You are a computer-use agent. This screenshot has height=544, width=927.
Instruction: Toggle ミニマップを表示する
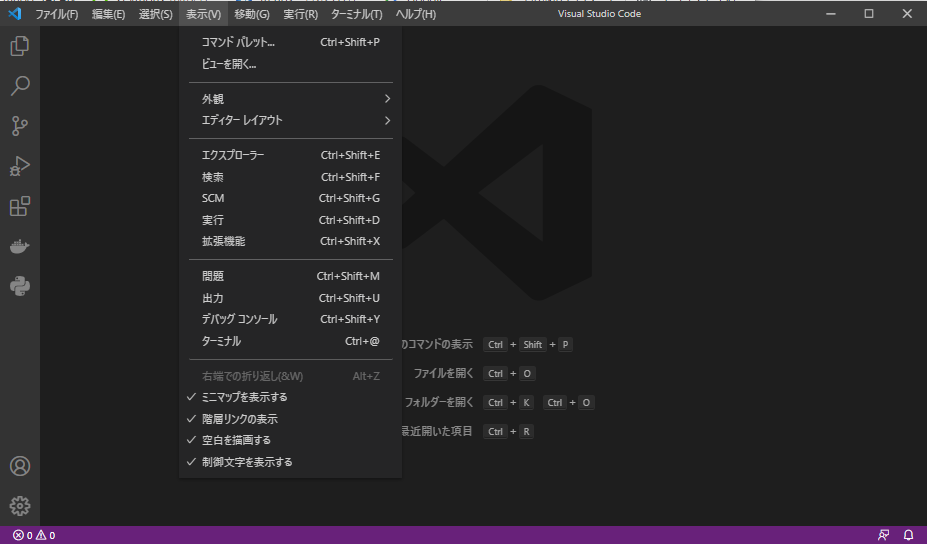pos(290,397)
